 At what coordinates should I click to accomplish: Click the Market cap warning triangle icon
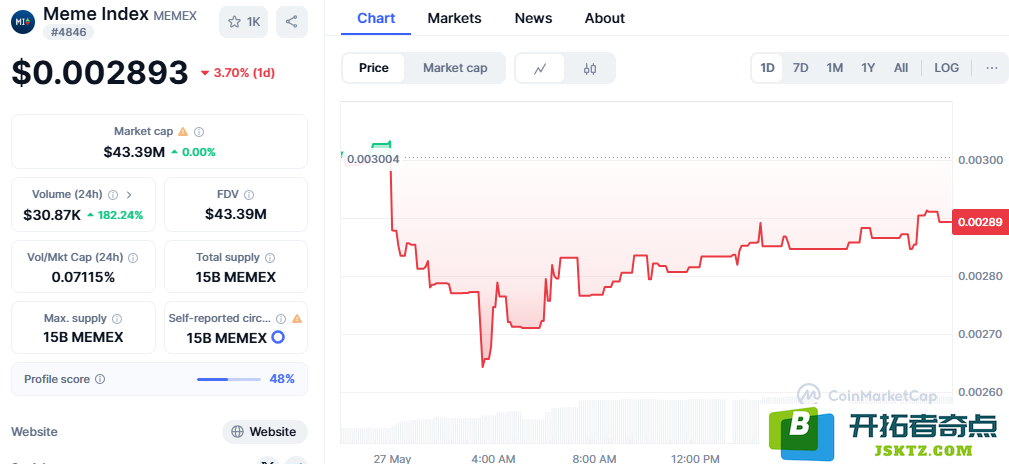[x=183, y=131]
